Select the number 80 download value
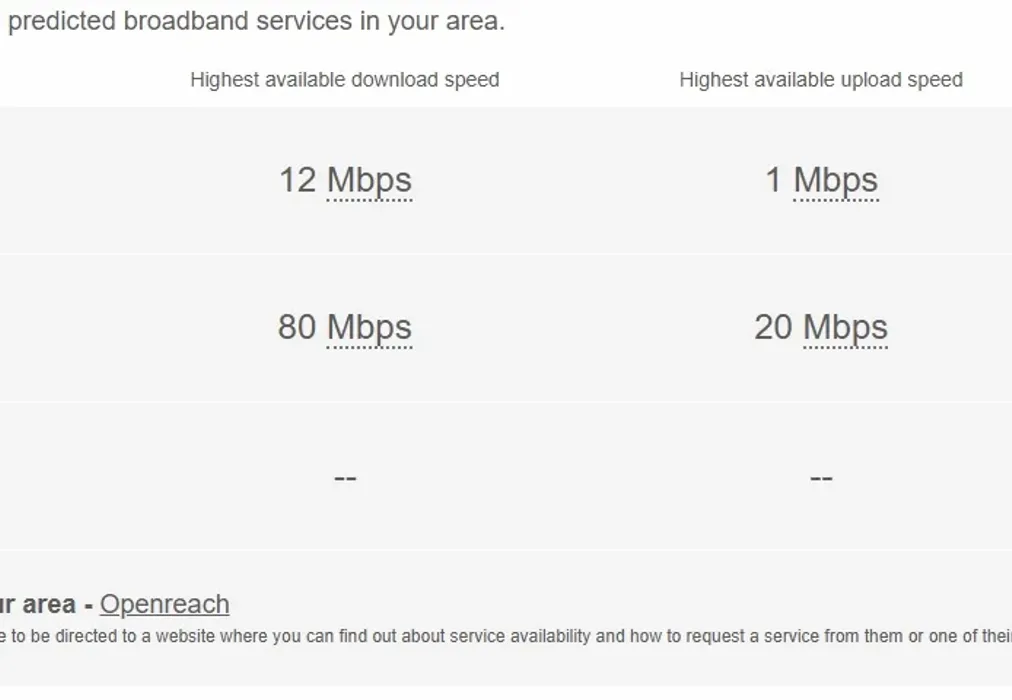This screenshot has height=700, width=1012. point(297,327)
